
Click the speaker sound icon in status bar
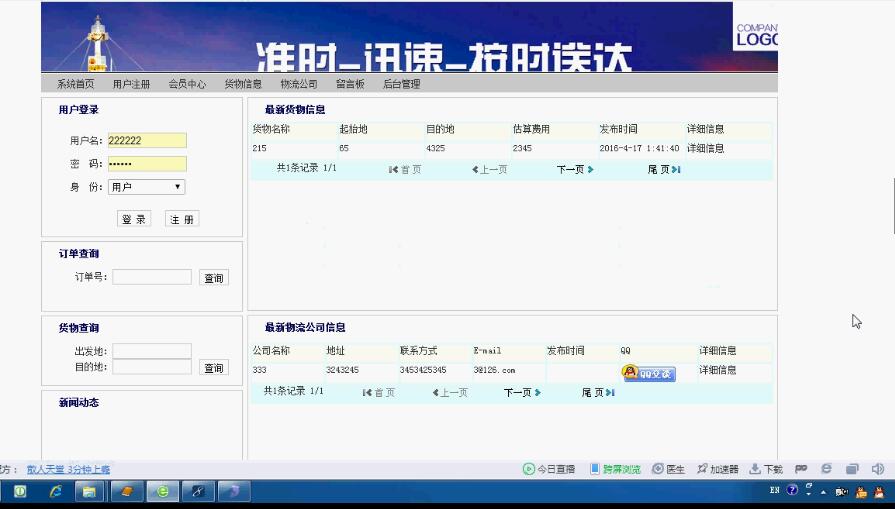[877, 469]
